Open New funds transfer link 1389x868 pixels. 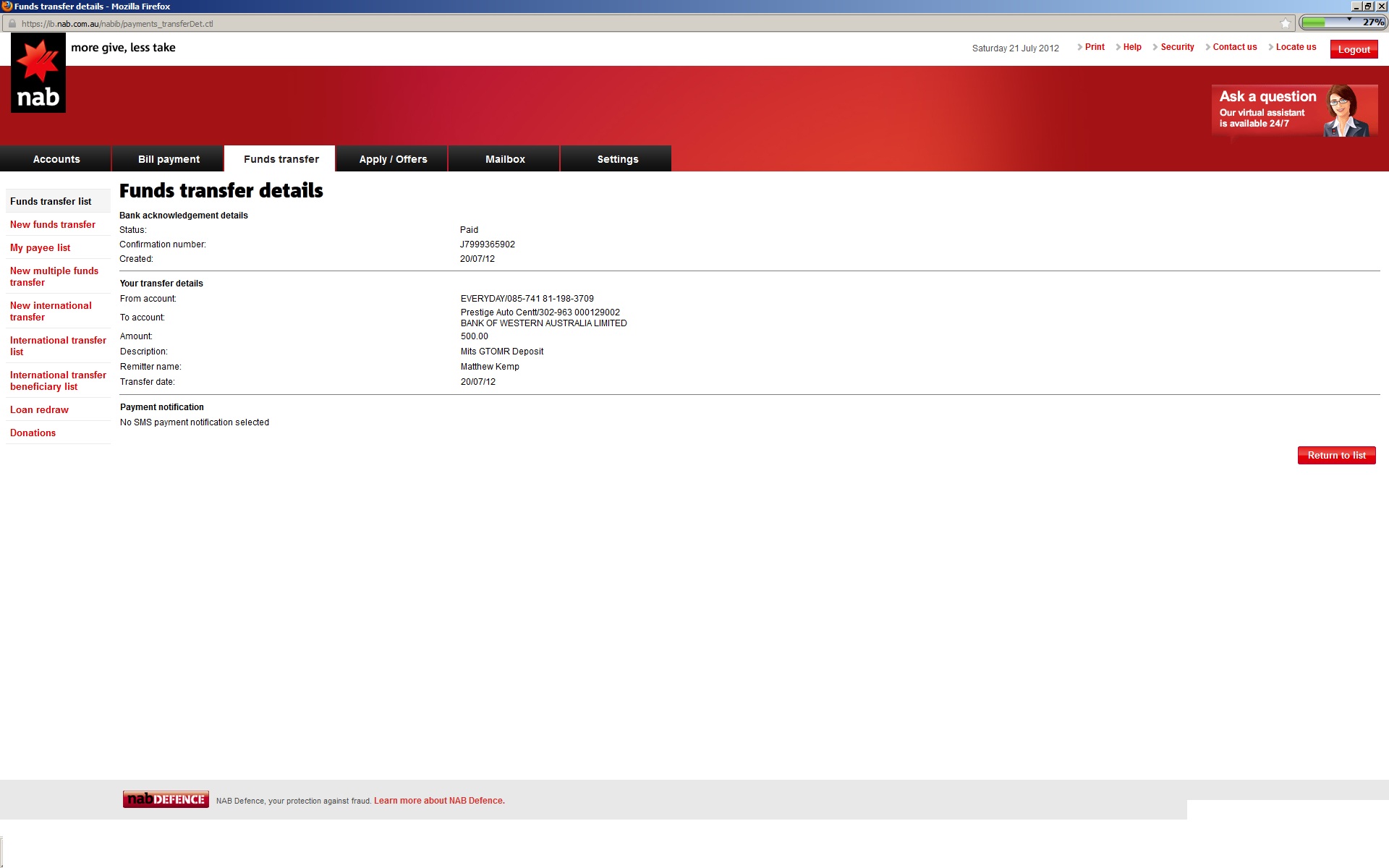click(x=53, y=224)
